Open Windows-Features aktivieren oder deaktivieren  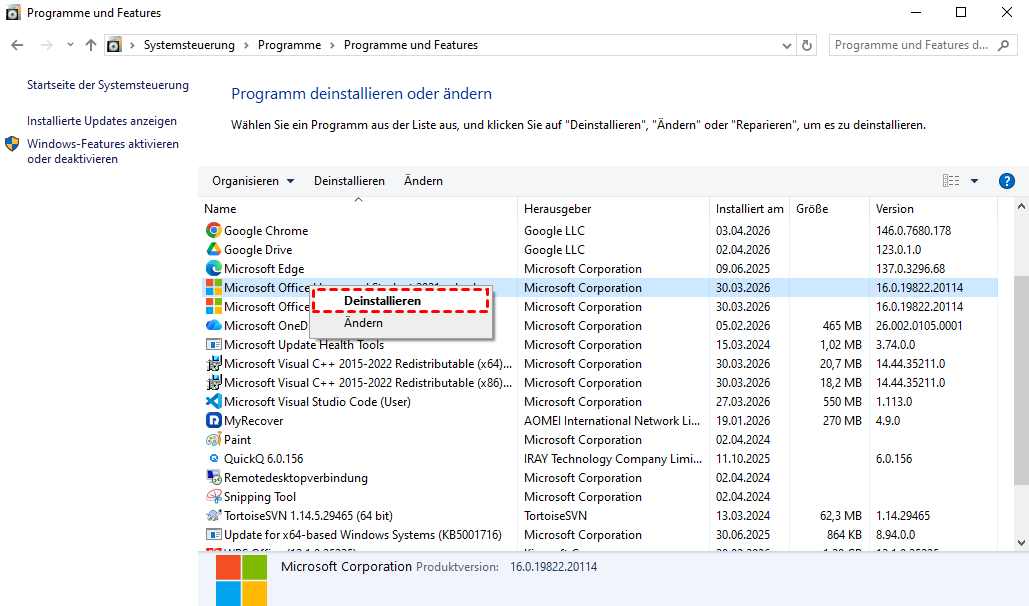[x=102, y=151]
